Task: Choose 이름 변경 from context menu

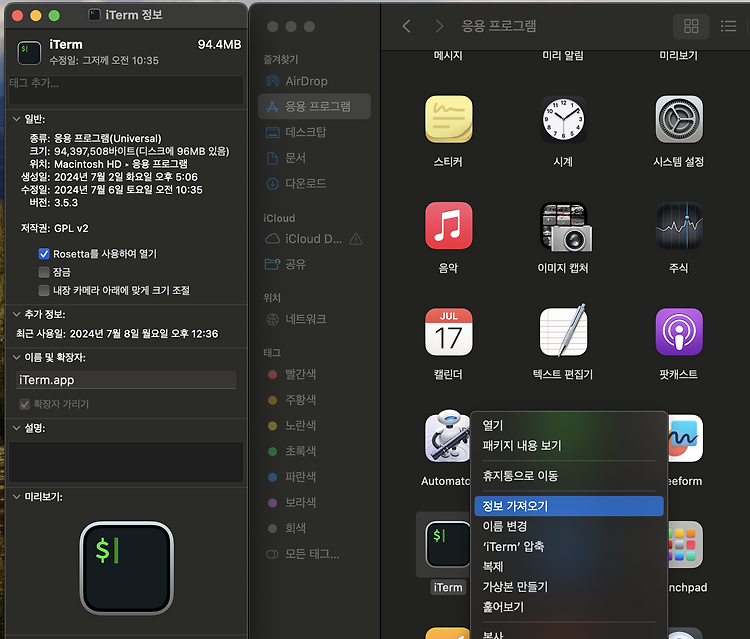Action: click(x=569, y=526)
